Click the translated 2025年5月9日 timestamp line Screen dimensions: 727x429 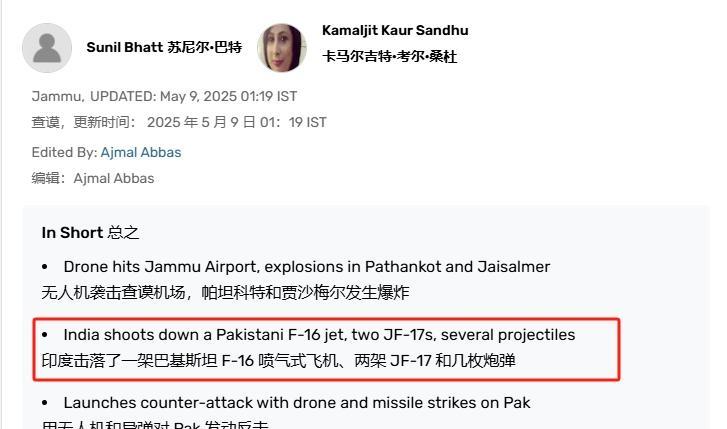coord(179,122)
